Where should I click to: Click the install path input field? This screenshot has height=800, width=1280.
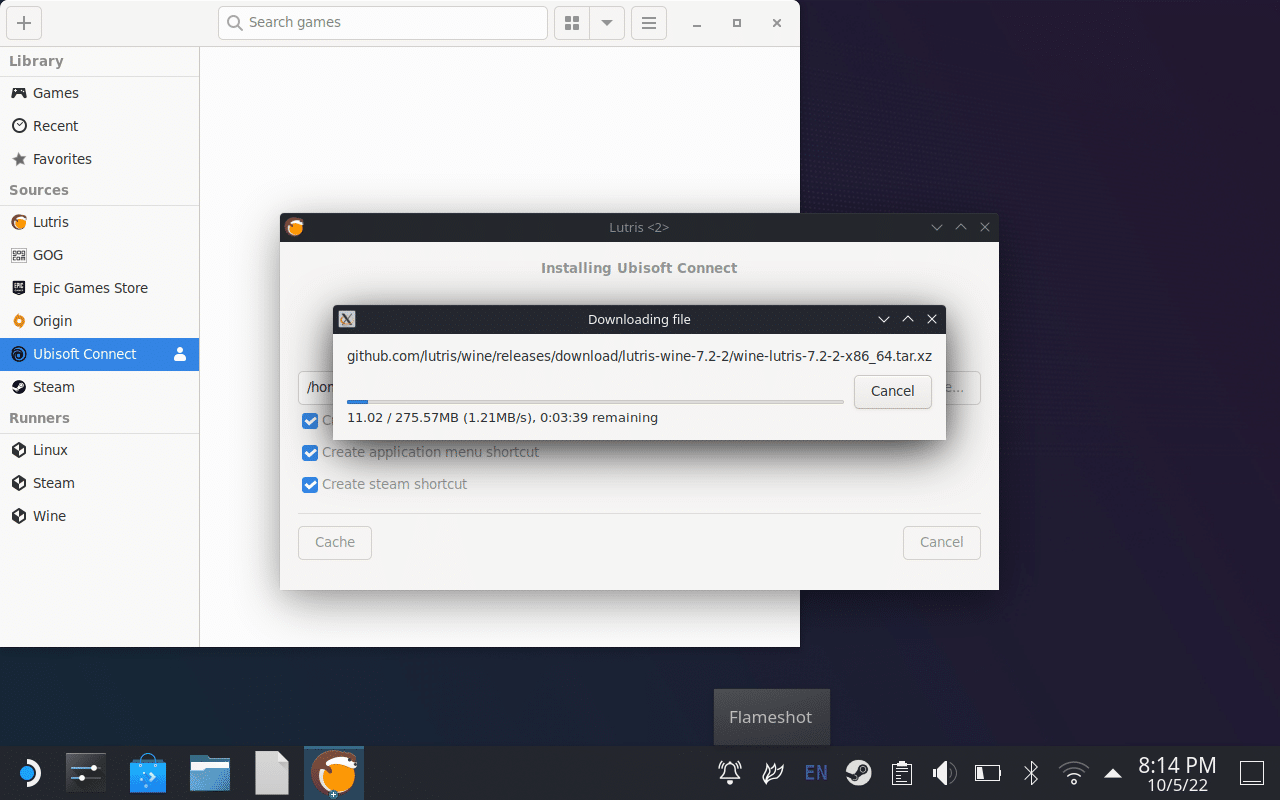pyautogui.click(x=315, y=388)
